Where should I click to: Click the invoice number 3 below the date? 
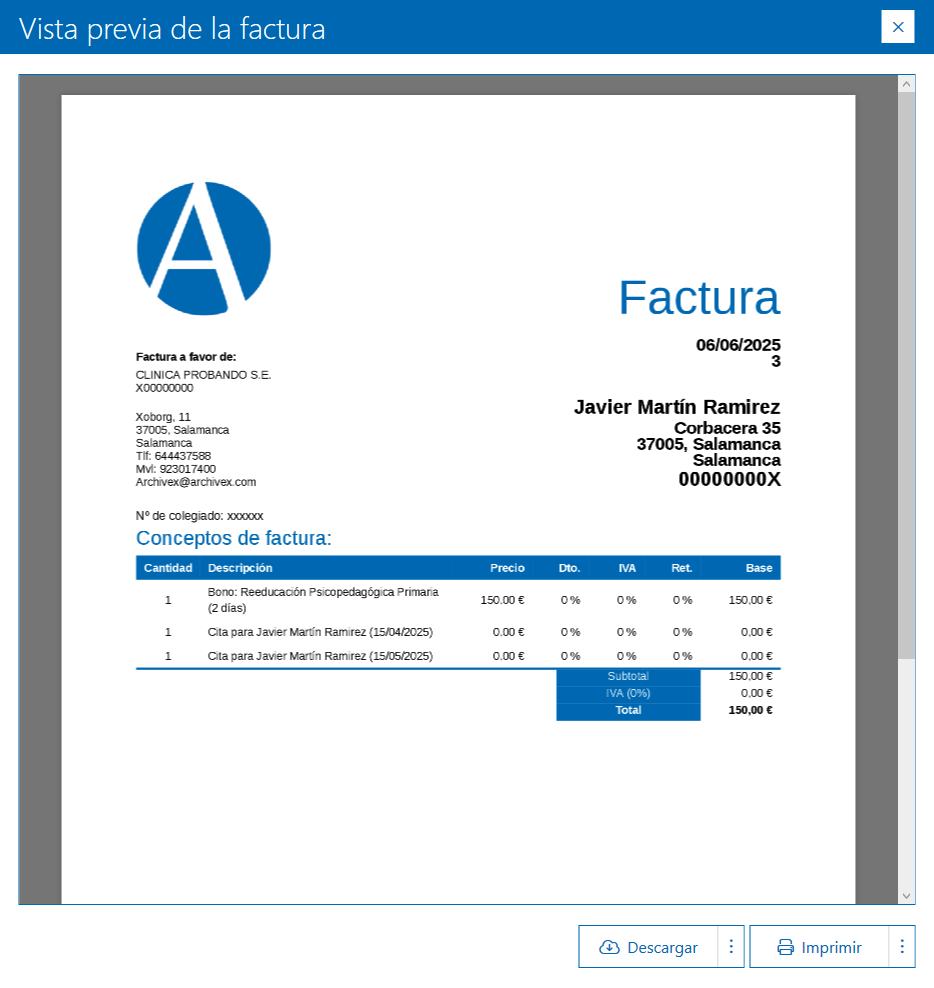pos(776,360)
